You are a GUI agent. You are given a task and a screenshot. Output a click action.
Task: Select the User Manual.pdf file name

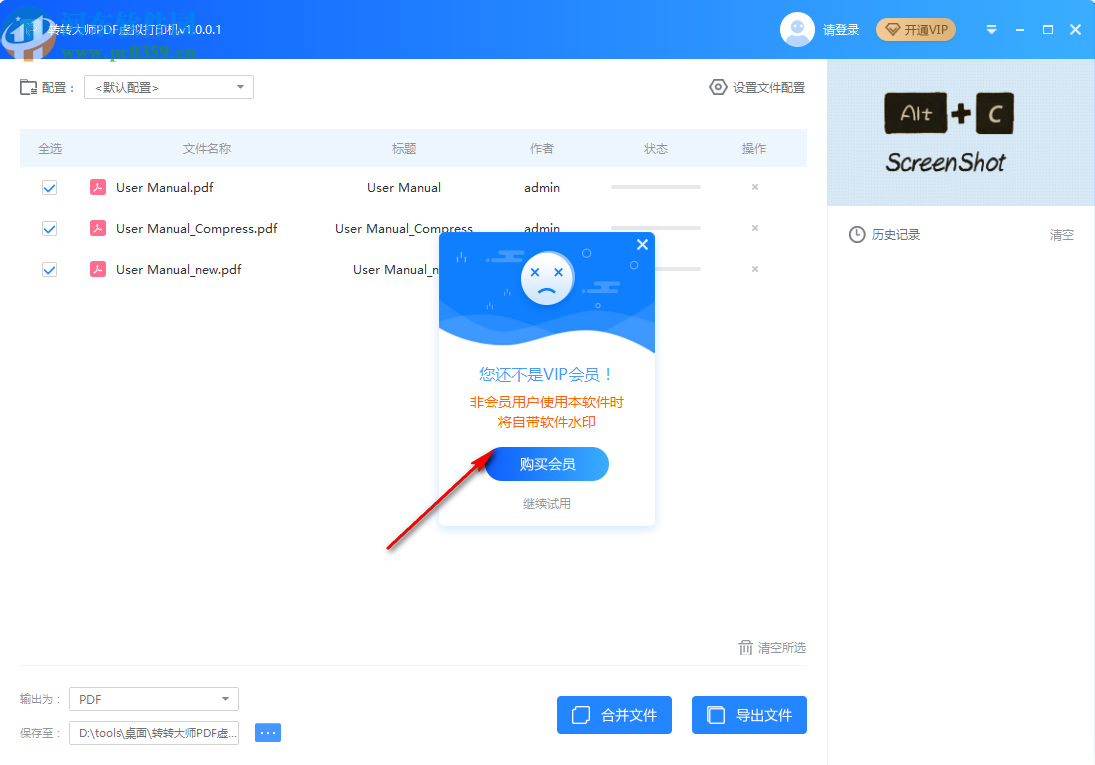(x=165, y=187)
